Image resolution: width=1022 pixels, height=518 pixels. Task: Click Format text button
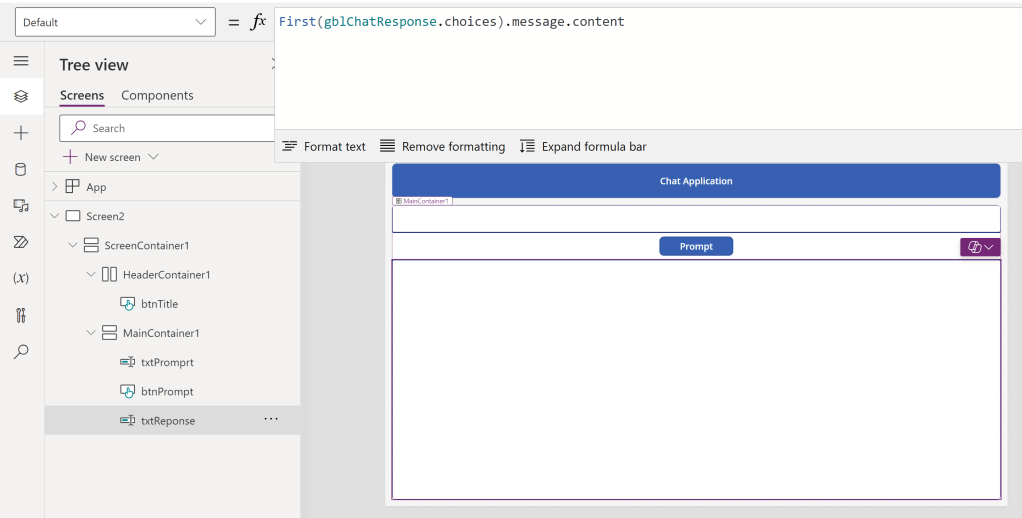[x=324, y=147]
